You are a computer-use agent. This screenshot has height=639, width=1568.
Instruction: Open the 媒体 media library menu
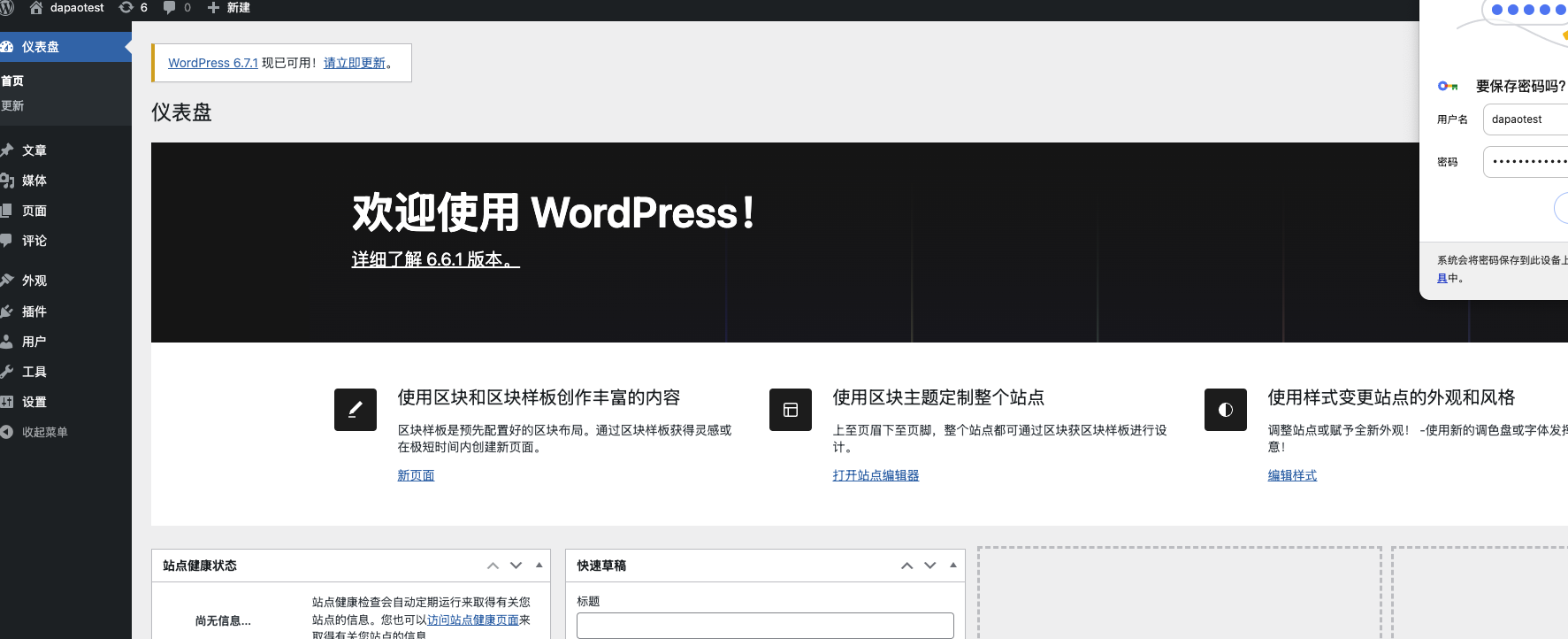click(65, 181)
